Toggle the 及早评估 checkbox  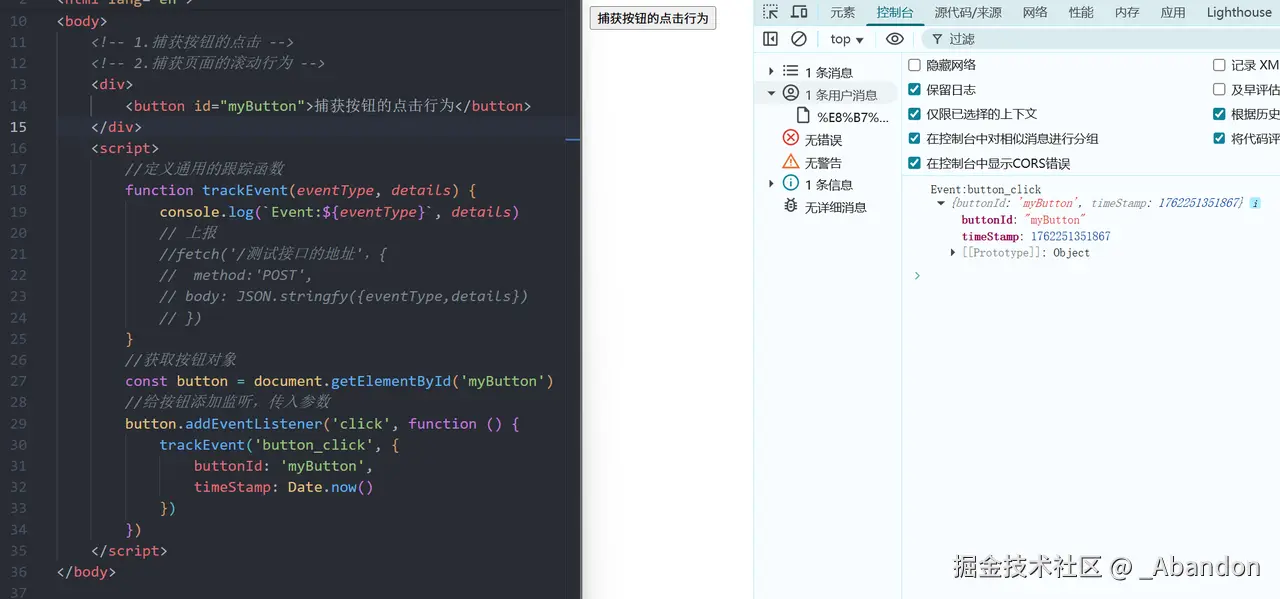coord(1219,89)
